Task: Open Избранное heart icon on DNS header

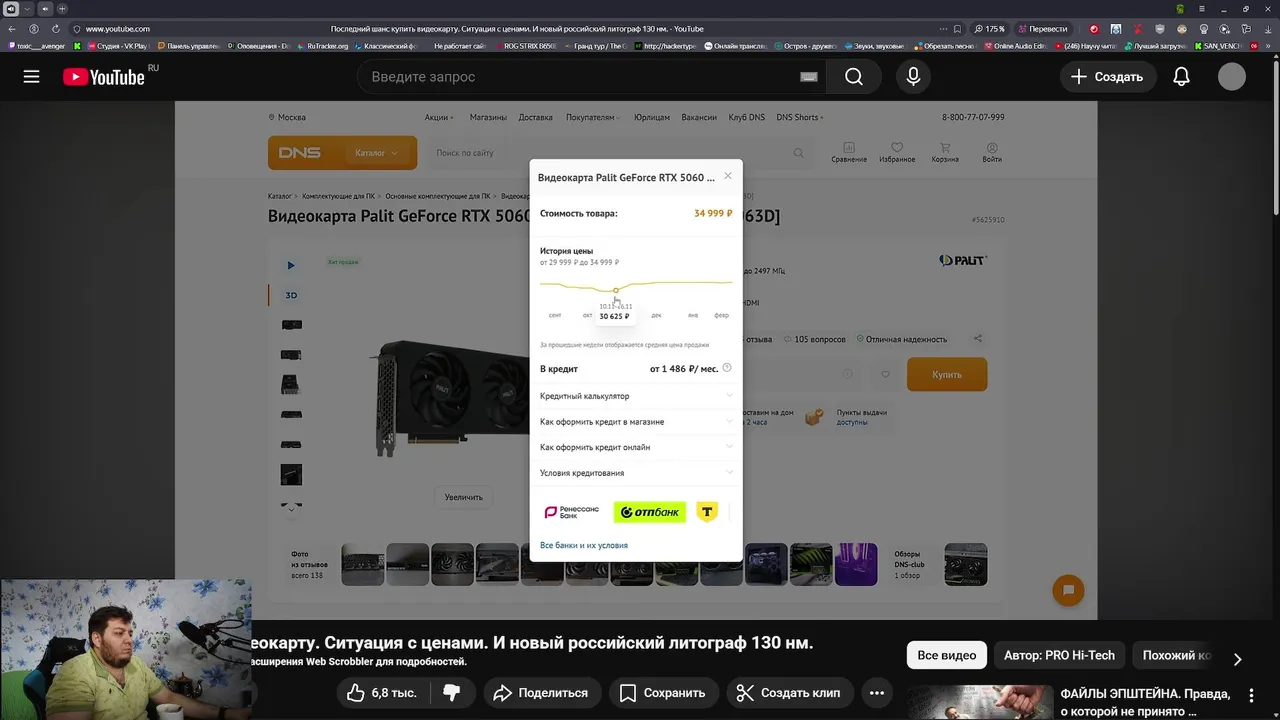Action: (897, 153)
